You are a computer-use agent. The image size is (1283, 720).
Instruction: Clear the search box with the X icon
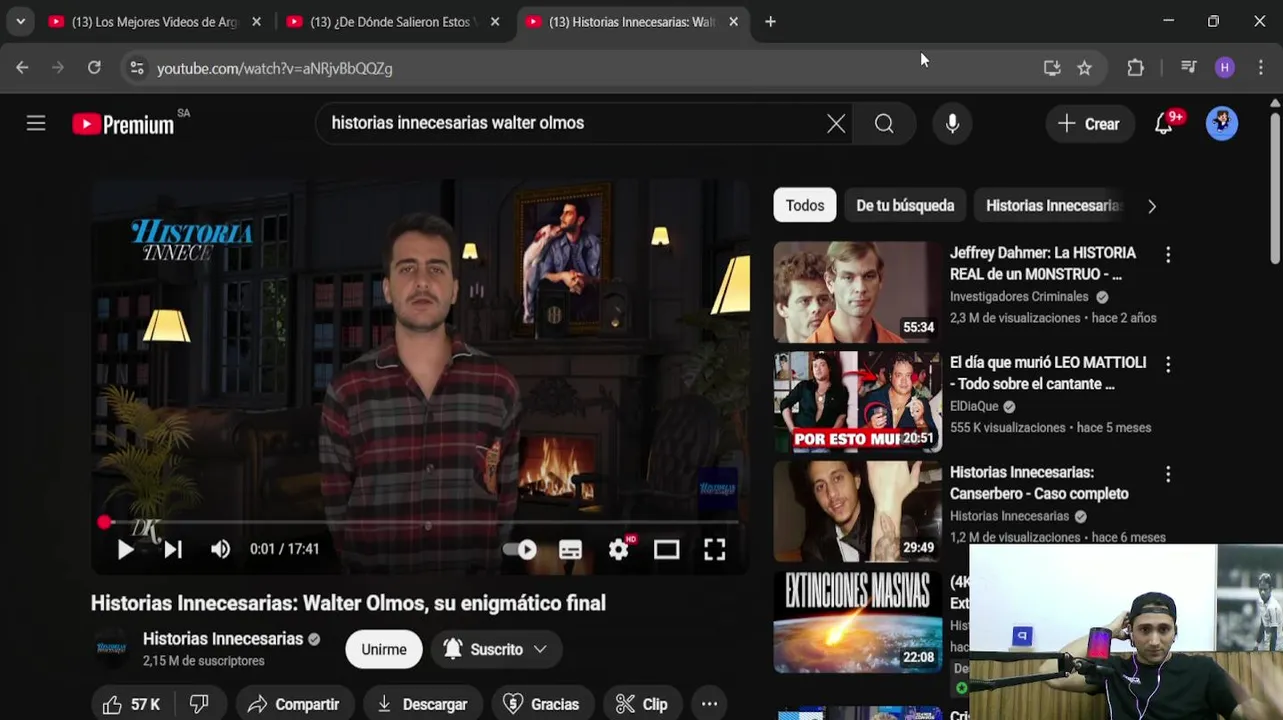click(836, 123)
